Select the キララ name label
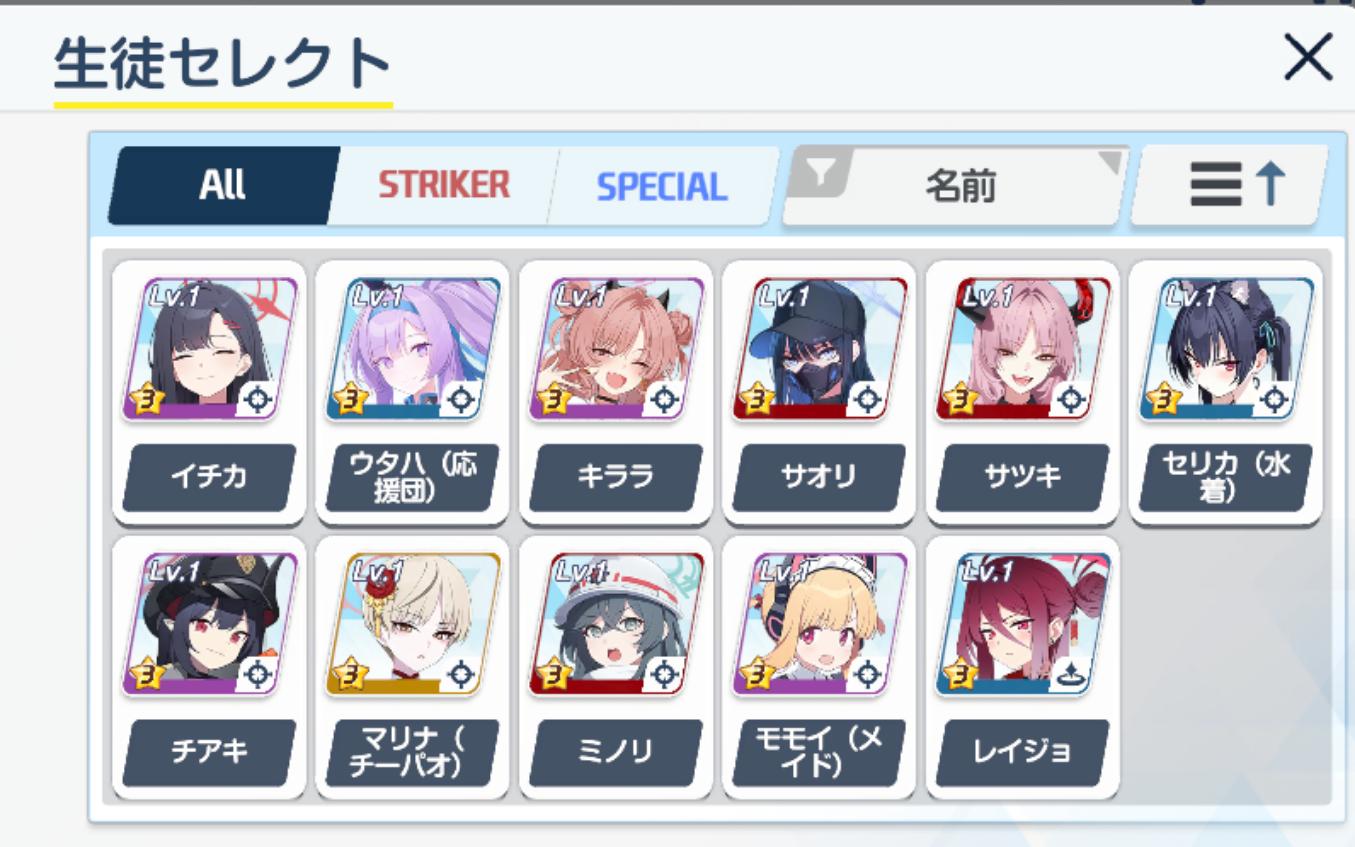The height and width of the screenshot is (847, 1355). click(616, 477)
